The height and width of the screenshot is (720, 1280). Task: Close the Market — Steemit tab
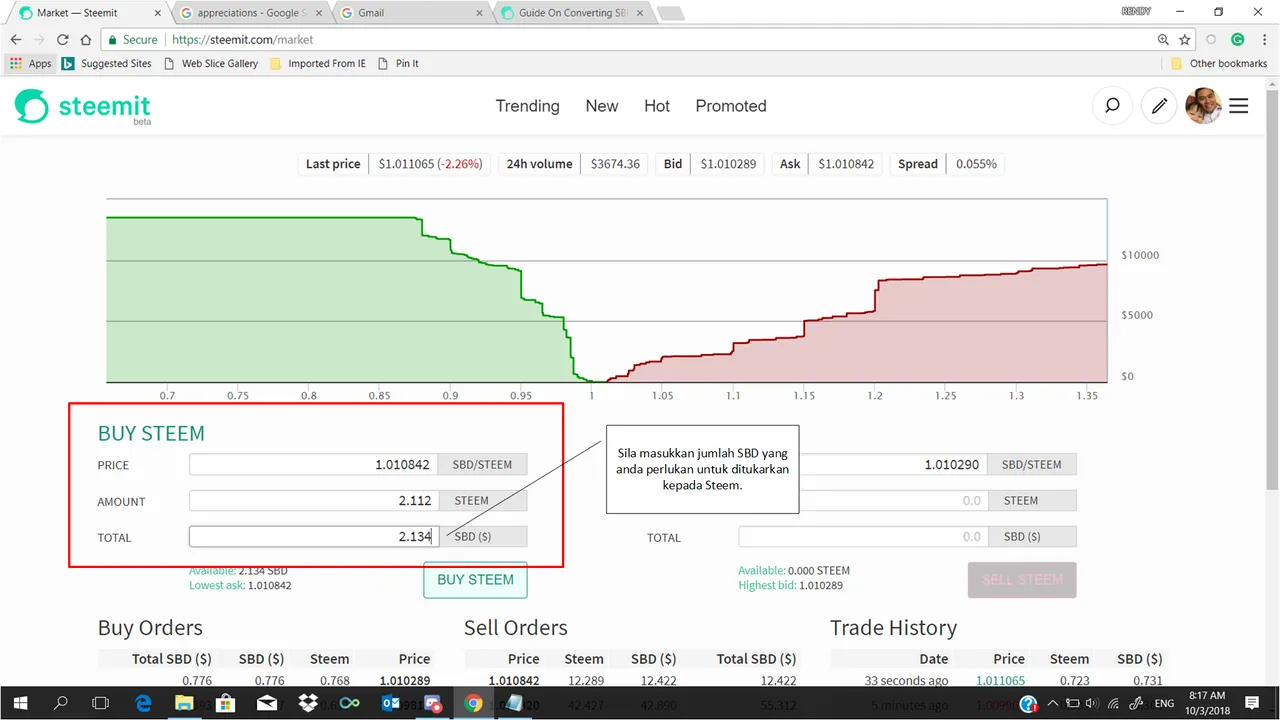point(156,13)
